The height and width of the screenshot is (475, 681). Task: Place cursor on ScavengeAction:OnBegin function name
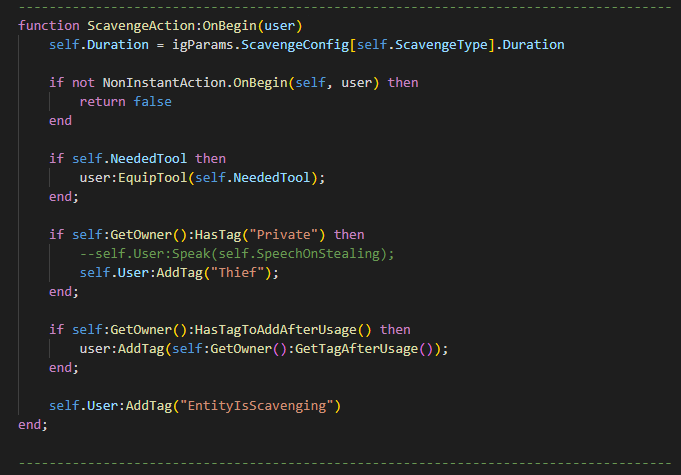172,26
